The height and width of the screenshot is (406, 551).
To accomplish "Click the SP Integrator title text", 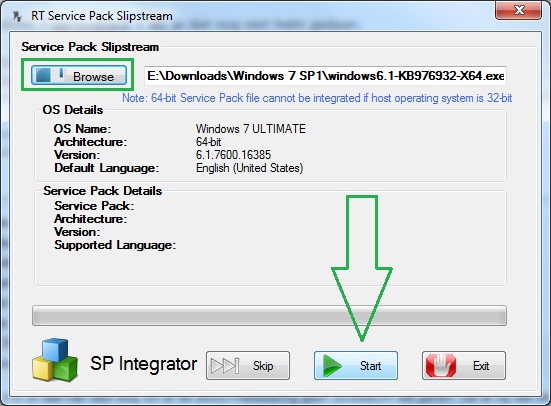I will click(x=143, y=363).
